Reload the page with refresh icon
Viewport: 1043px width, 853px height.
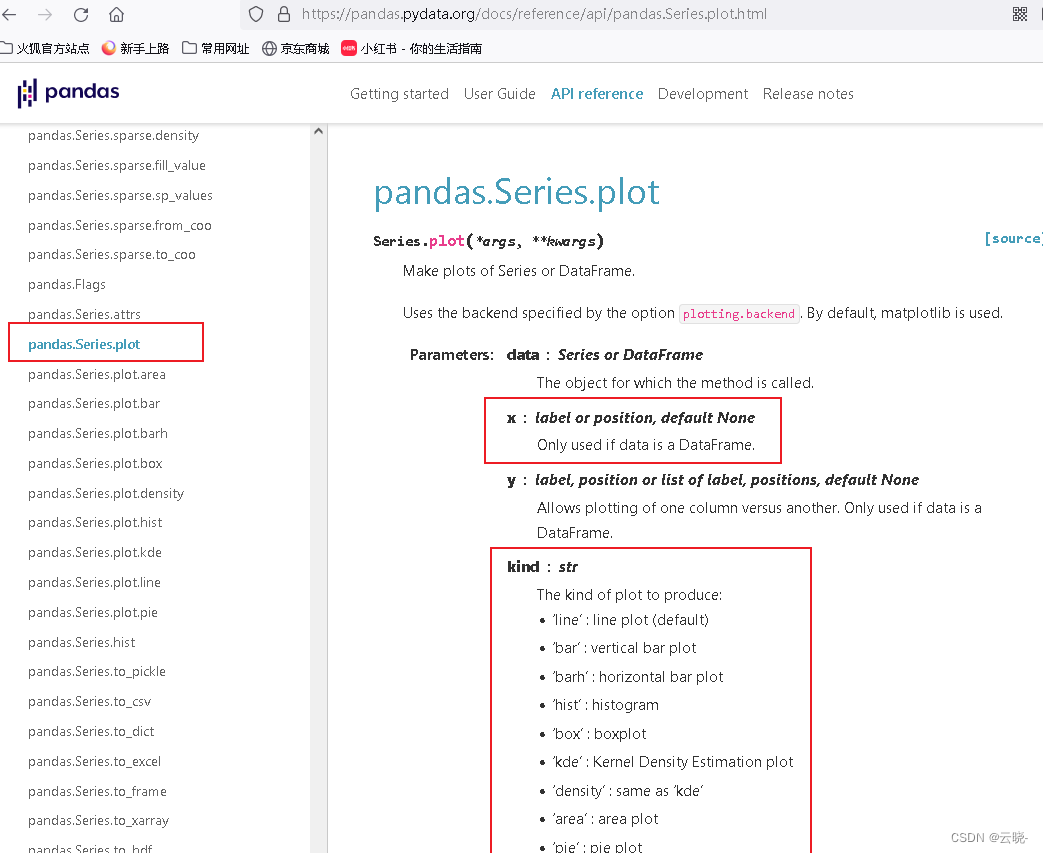pyautogui.click(x=81, y=14)
